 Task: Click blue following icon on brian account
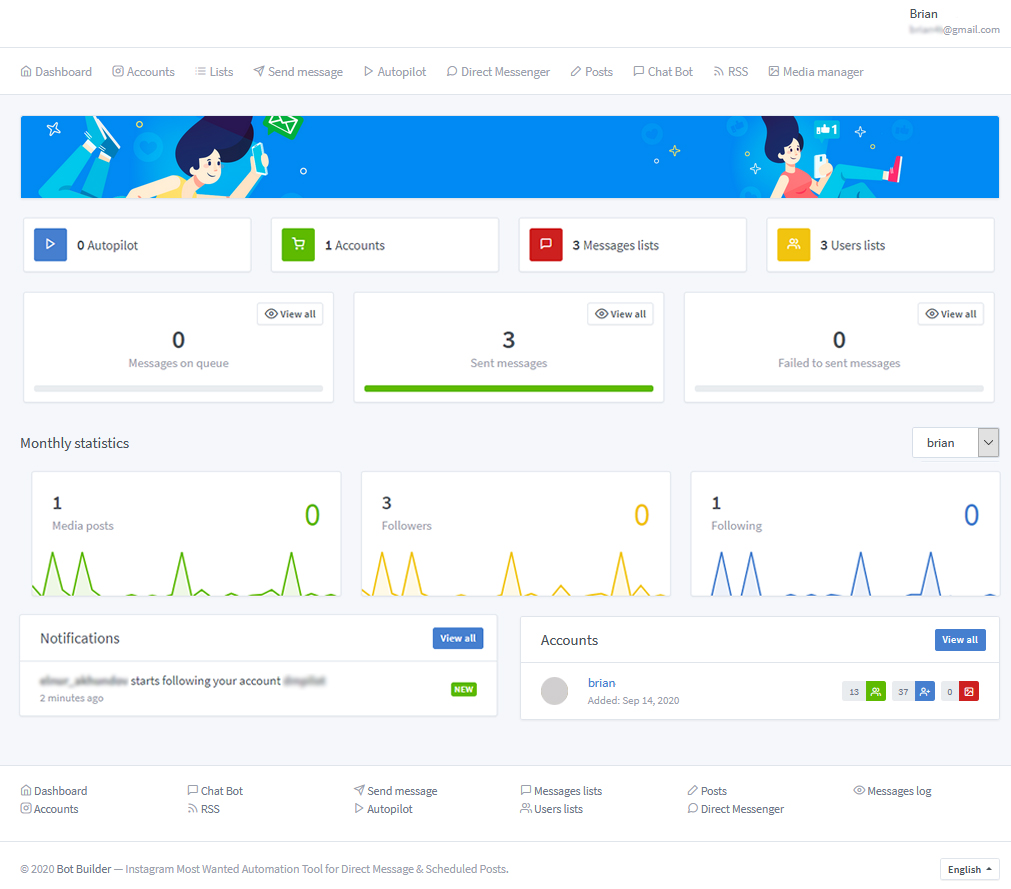pyautogui.click(x=924, y=691)
